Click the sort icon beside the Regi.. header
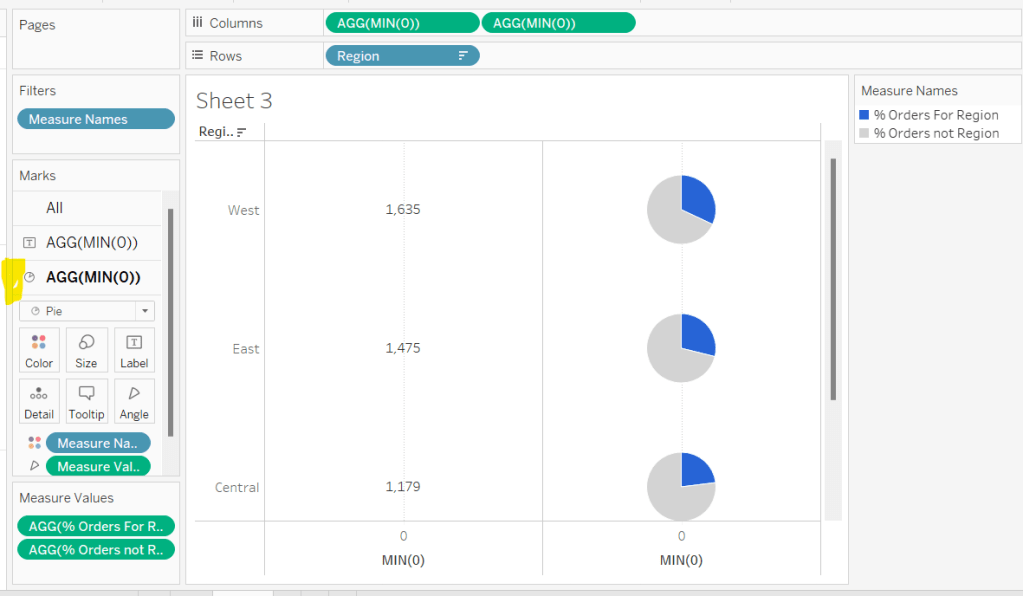 pos(242,132)
